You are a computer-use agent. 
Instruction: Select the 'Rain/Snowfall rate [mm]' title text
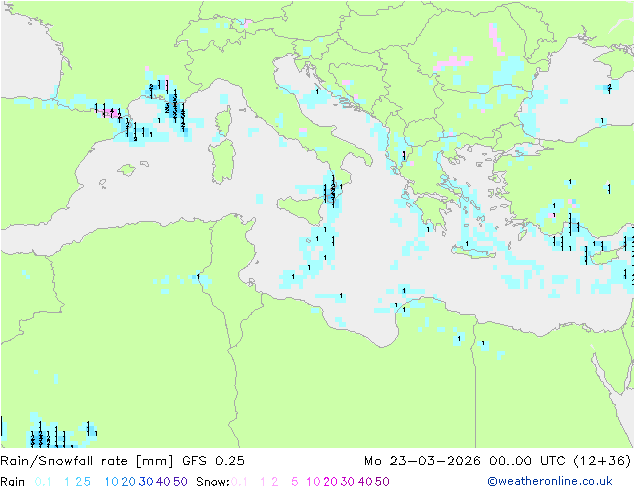87,461
